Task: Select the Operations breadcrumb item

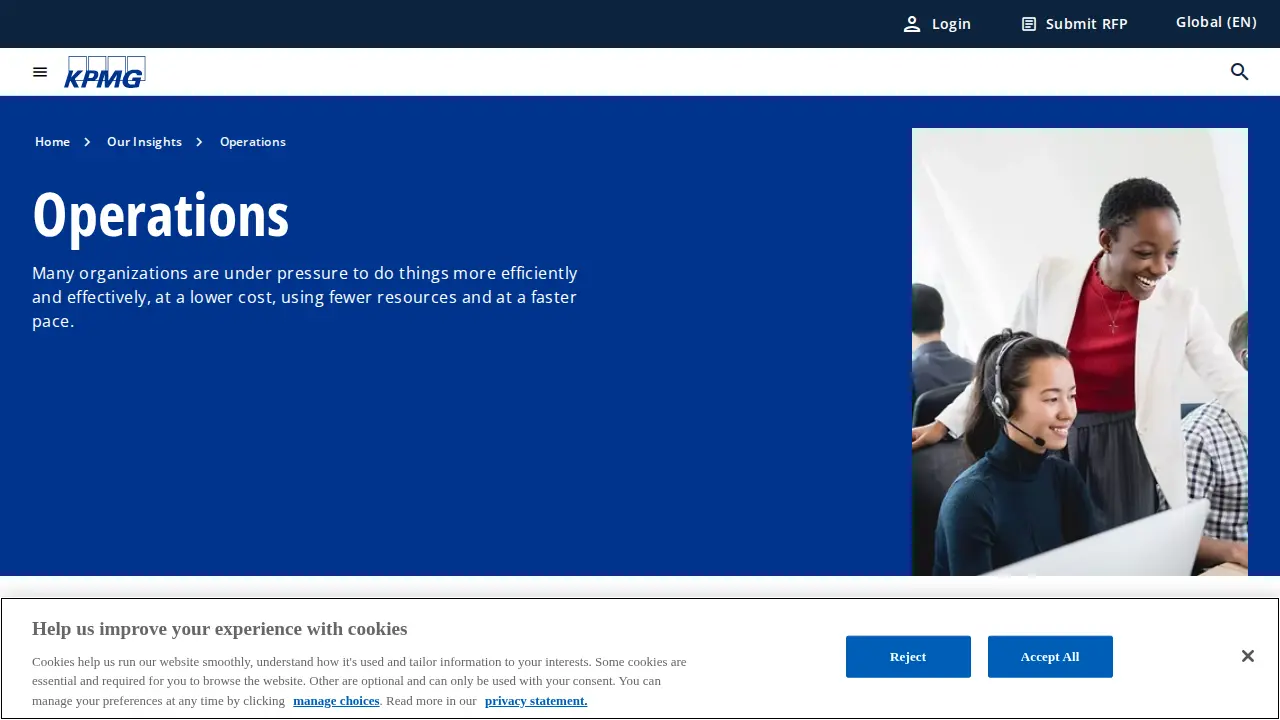Action: (253, 142)
